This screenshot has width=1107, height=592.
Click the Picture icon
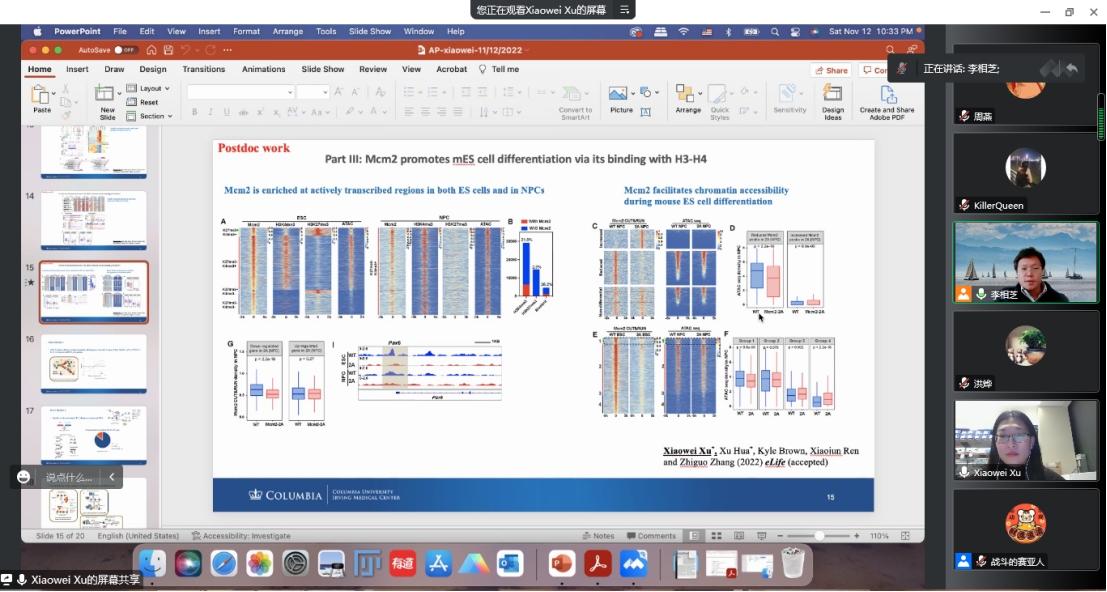[621, 99]
